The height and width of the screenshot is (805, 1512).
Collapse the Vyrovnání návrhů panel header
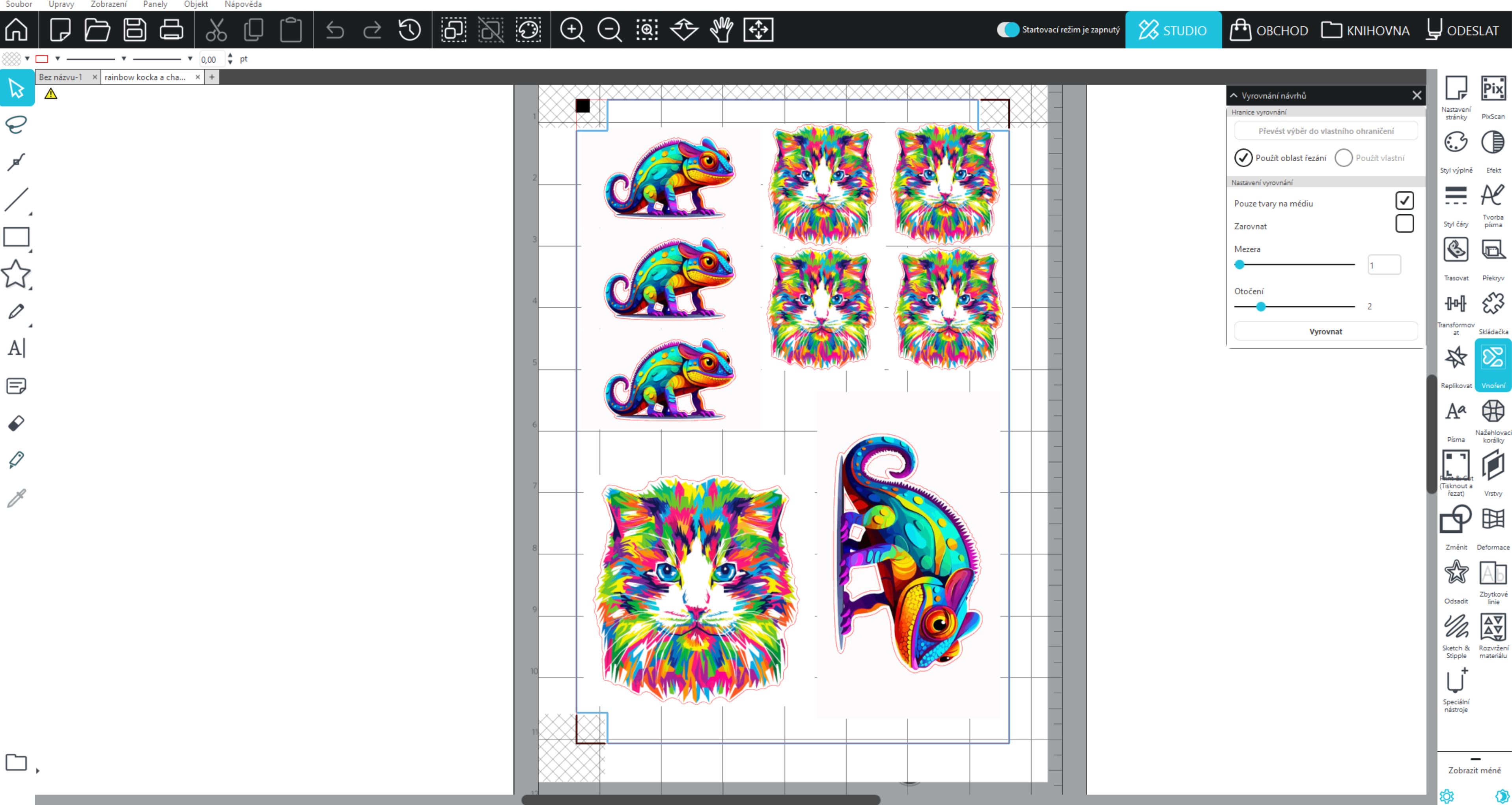pyautogui.click(x=1234, y=95)
